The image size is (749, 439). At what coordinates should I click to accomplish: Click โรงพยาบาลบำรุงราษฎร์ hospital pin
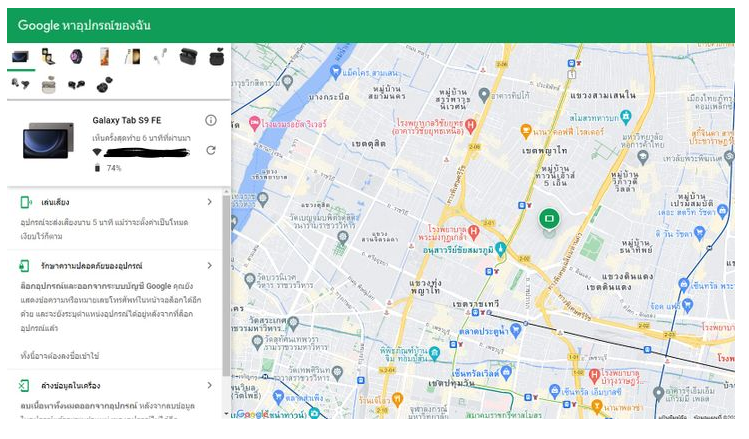click(594, 375)
